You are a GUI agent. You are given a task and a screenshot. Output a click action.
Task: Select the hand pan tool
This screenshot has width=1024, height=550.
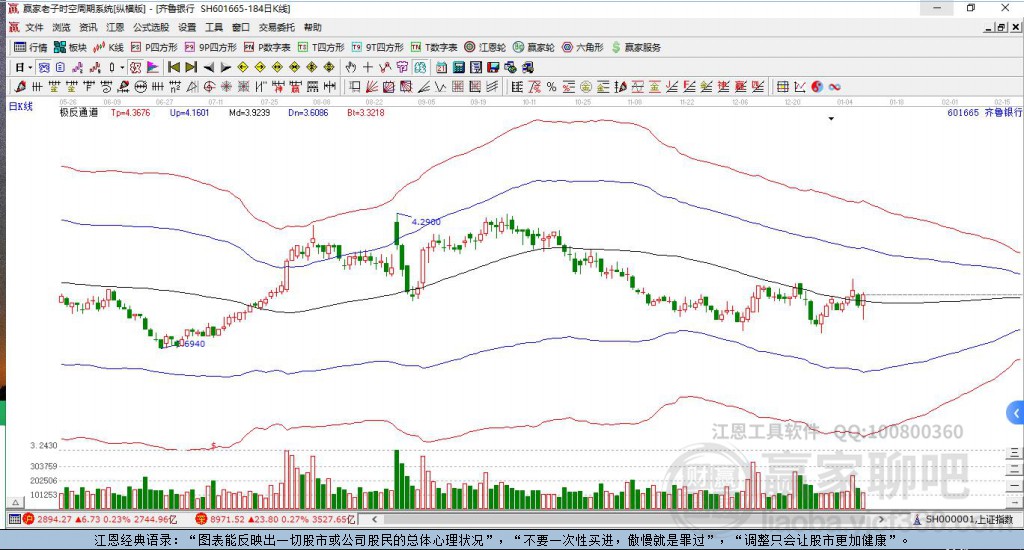coord(351,67)
